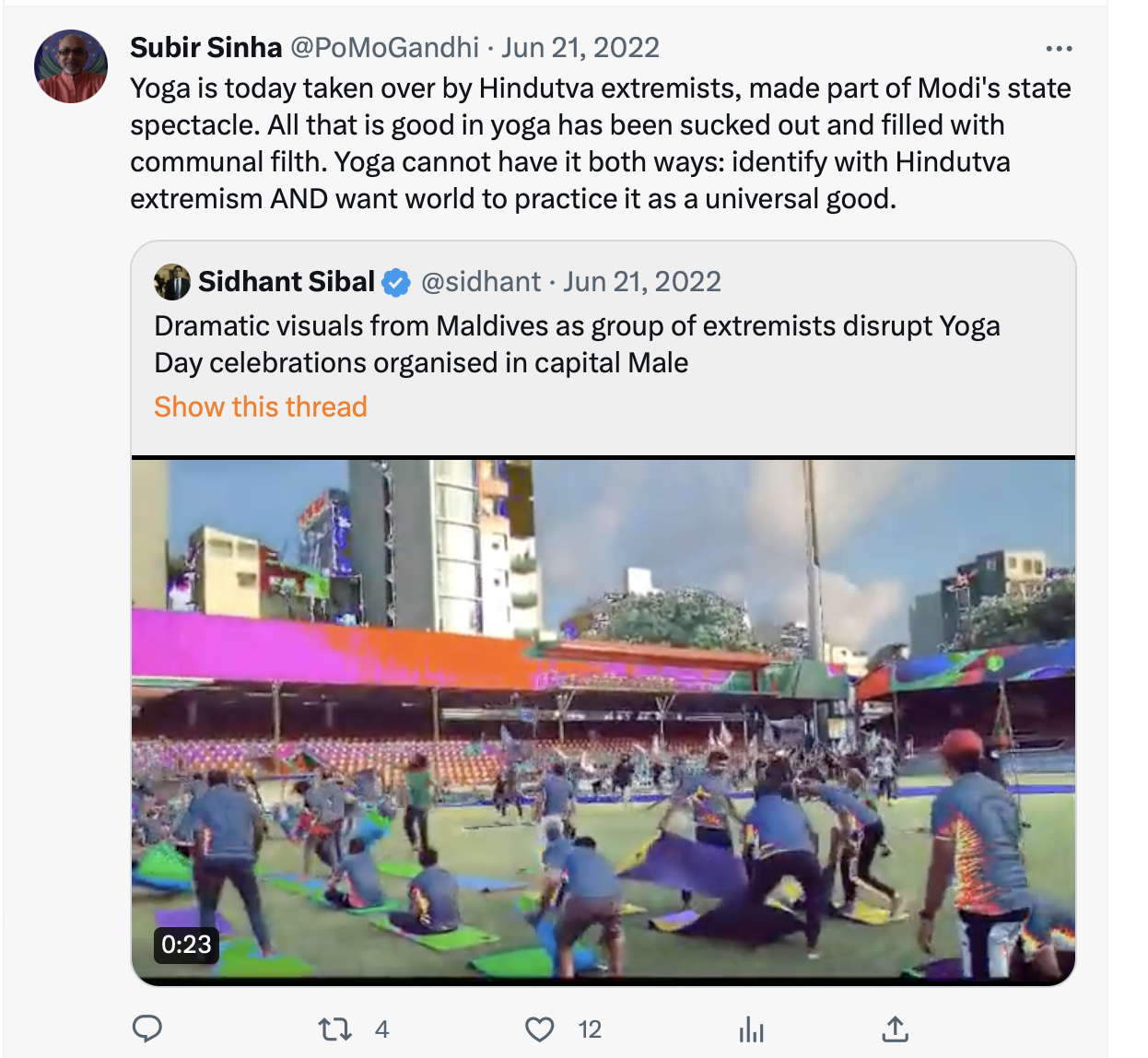Viewport: 1148px width, 1058px height.
Task: Open the view analytics bar chart icon
Action: (x=752, y=1029)
